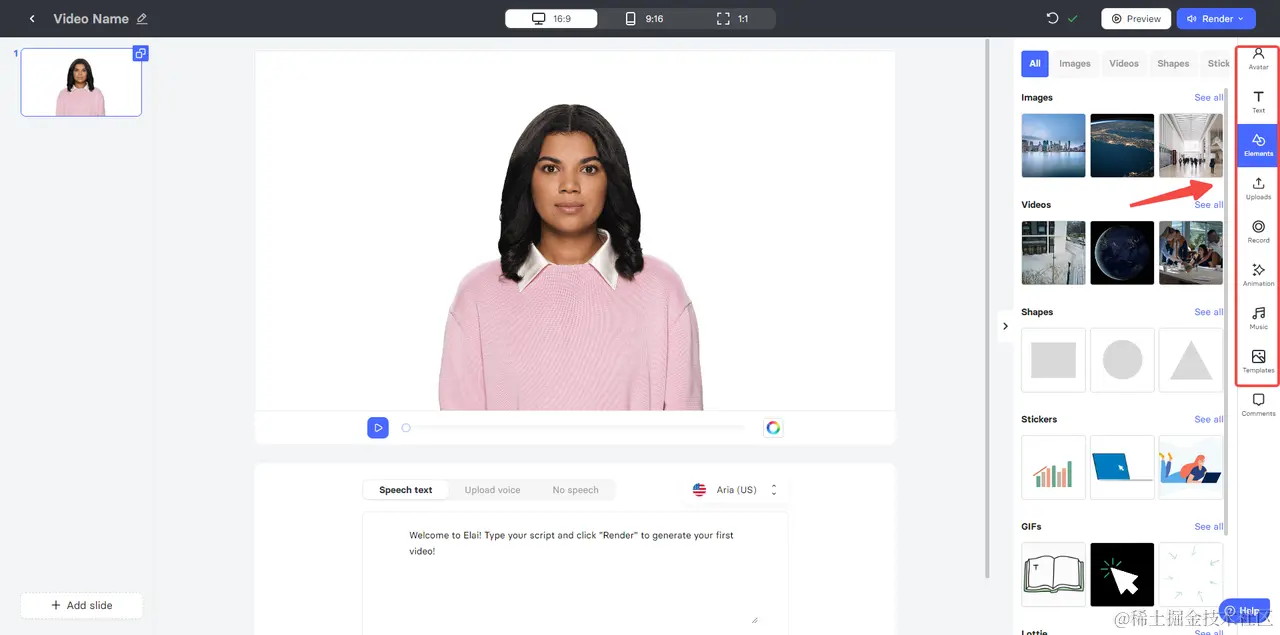This screenshot has width=1280, height=635.
Task: Open the background color wheel picker
Action: click(x=773, y=427)
